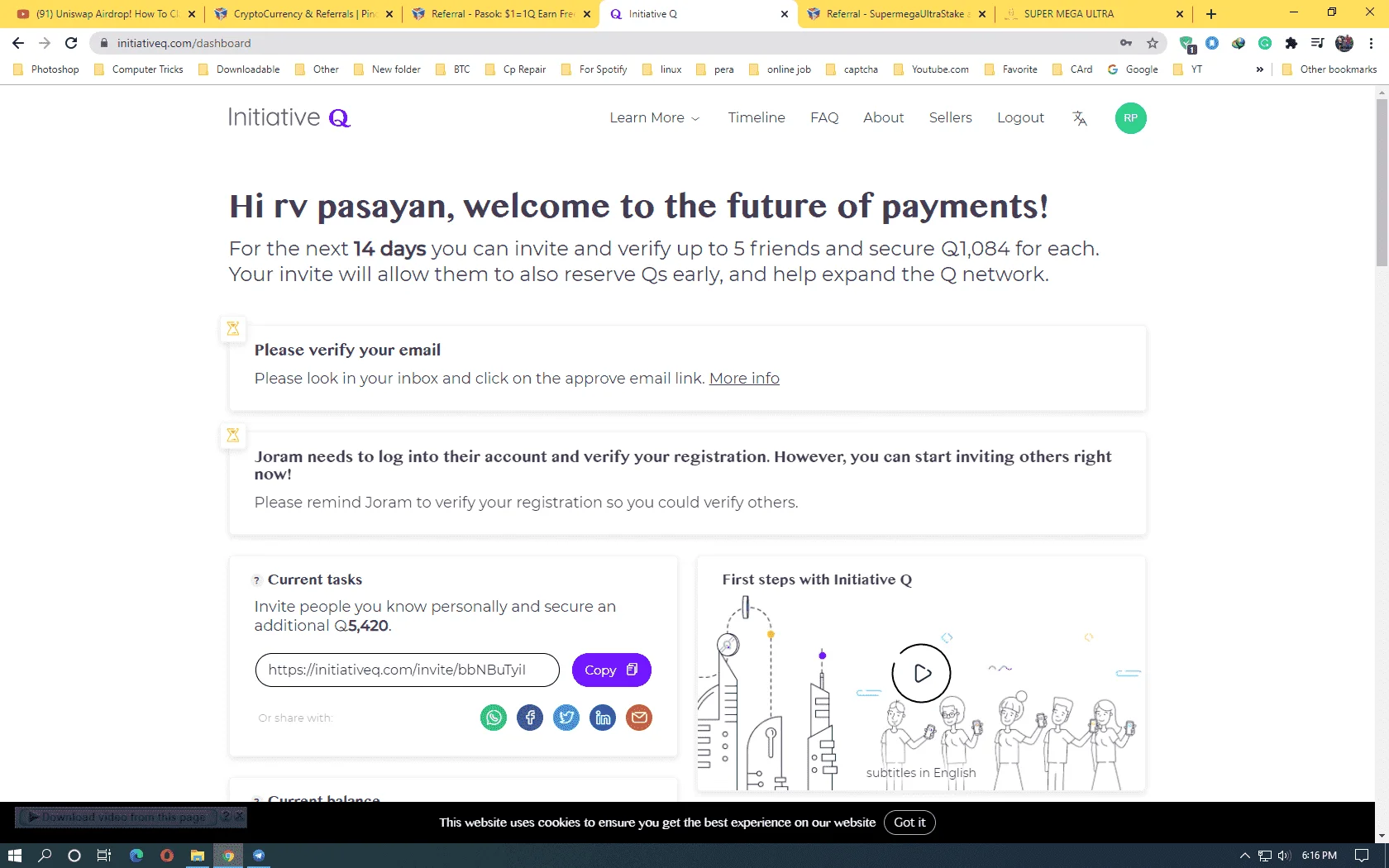The height and width of the screenshot is (868, 1389).
Task: Share invite link via LinkedIn icon
Action: point(603,718)
